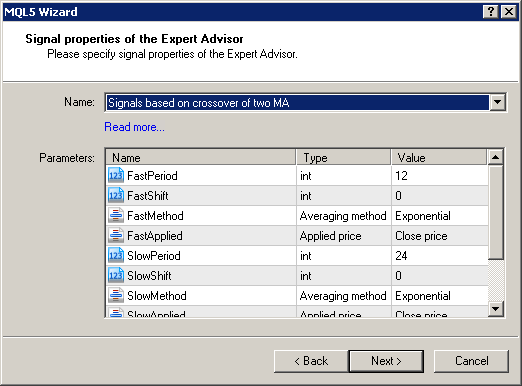Click the SlowMethod enum parameter icon
Image resolution: width=522 pixels, height=386 pixels.
(x=116, y=295)
